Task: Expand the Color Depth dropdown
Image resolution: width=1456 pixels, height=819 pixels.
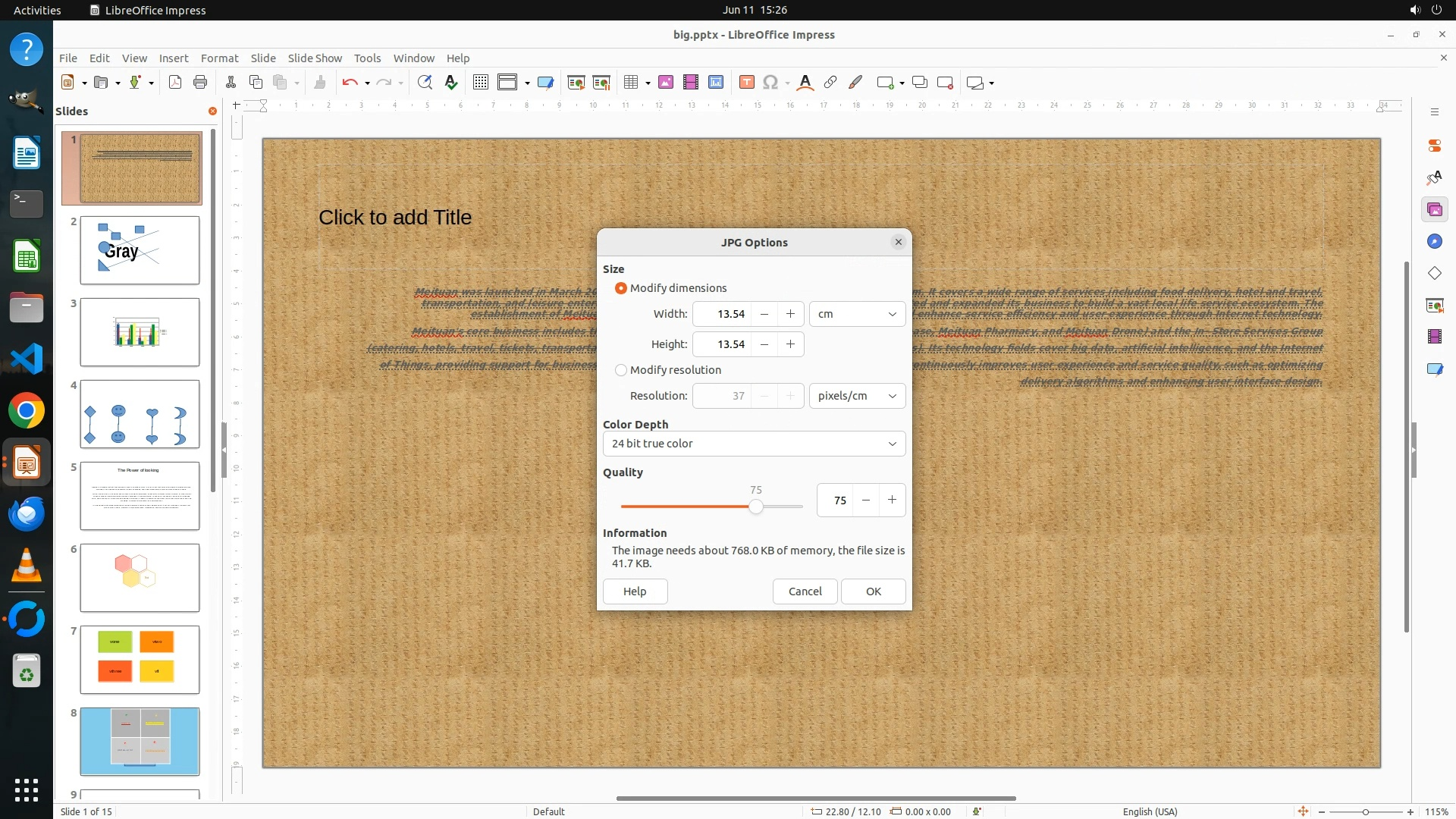Action: click(754, 444)
